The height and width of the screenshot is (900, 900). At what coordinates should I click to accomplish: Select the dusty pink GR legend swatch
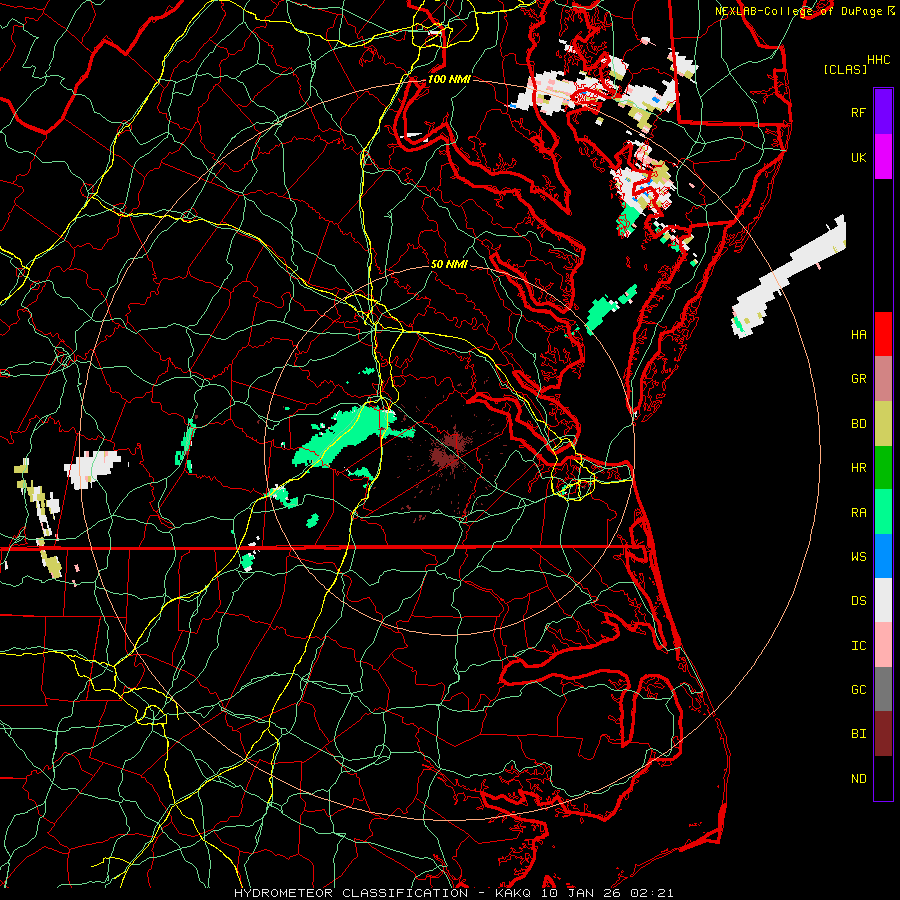pyautogui.click(x=883, y=379)
